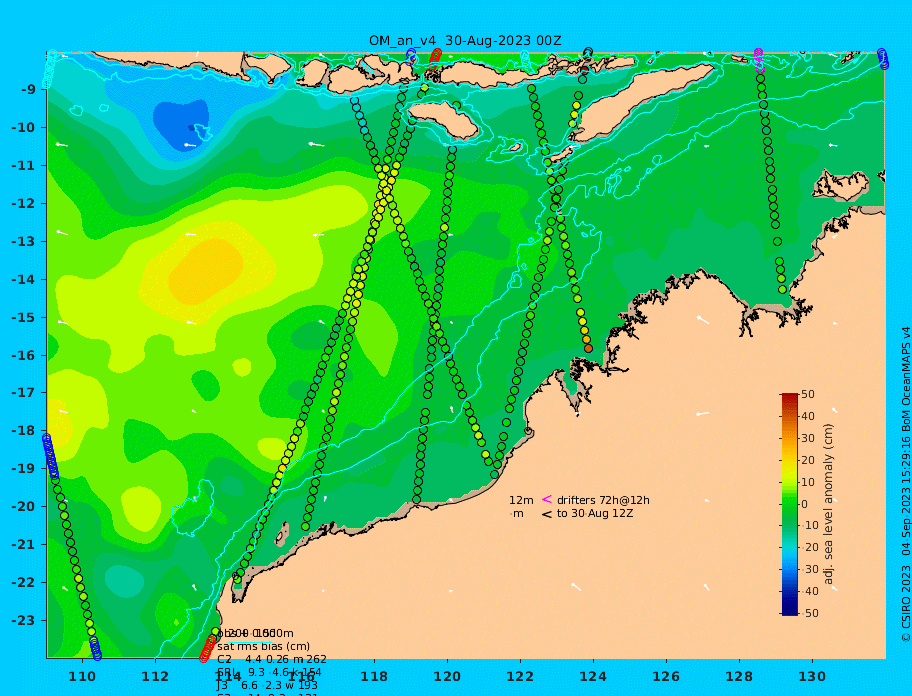Click the sea level anomaly colorbar
Screen dimensions: 912x696
[790, 504]
